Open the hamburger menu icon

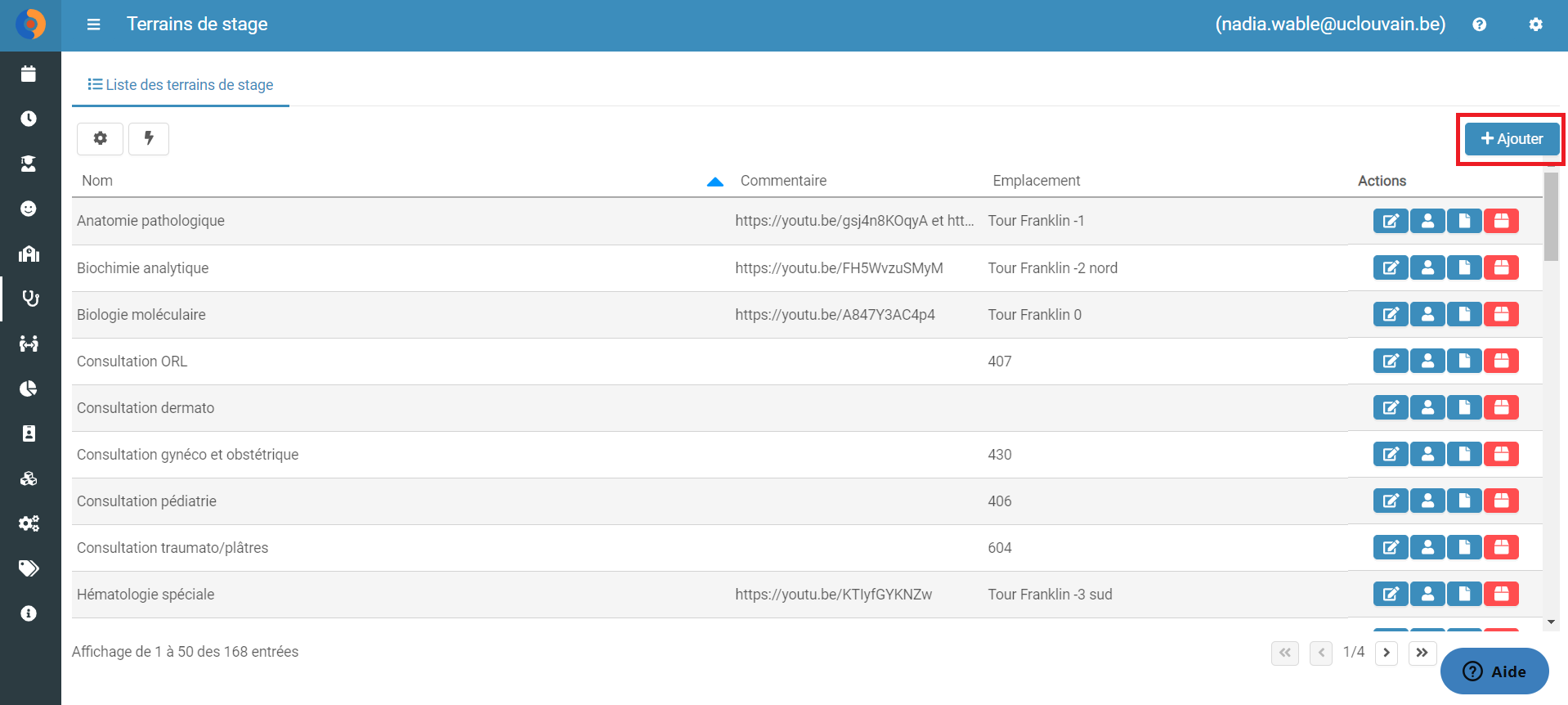[94, 25]
